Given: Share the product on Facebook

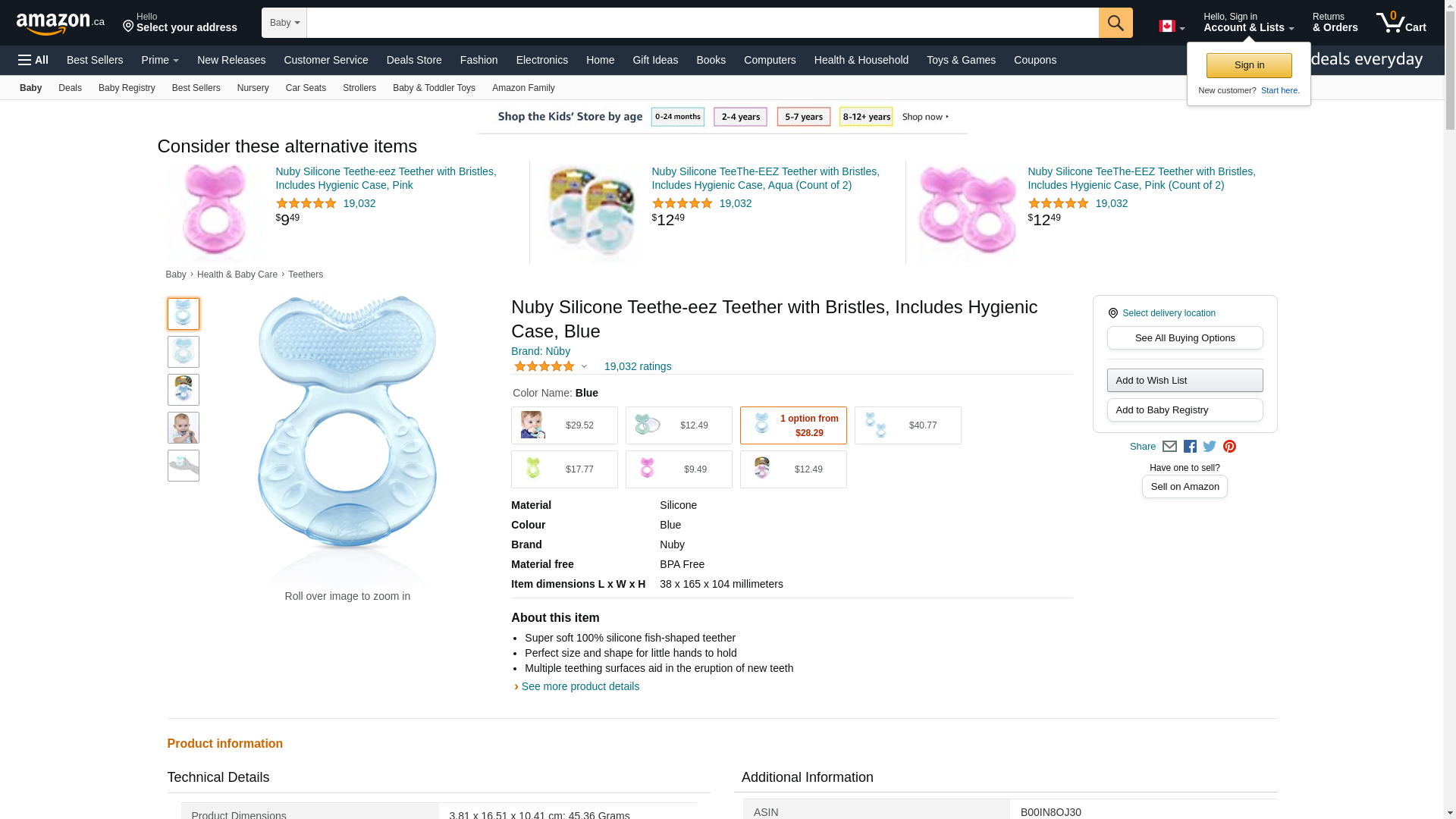Looking at the screenshot, I should (1190, 447).
